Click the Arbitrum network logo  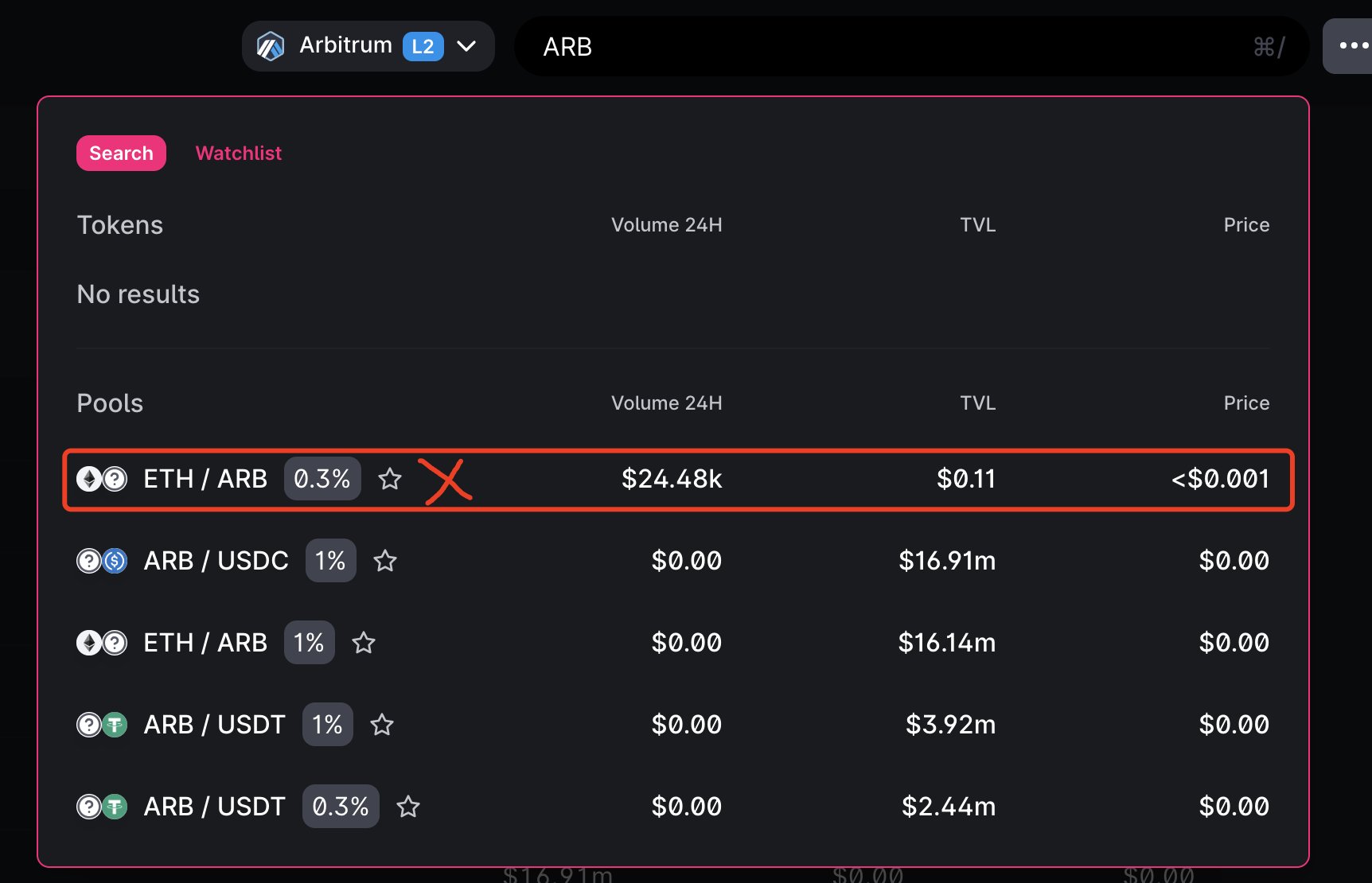tap(271, 45)
